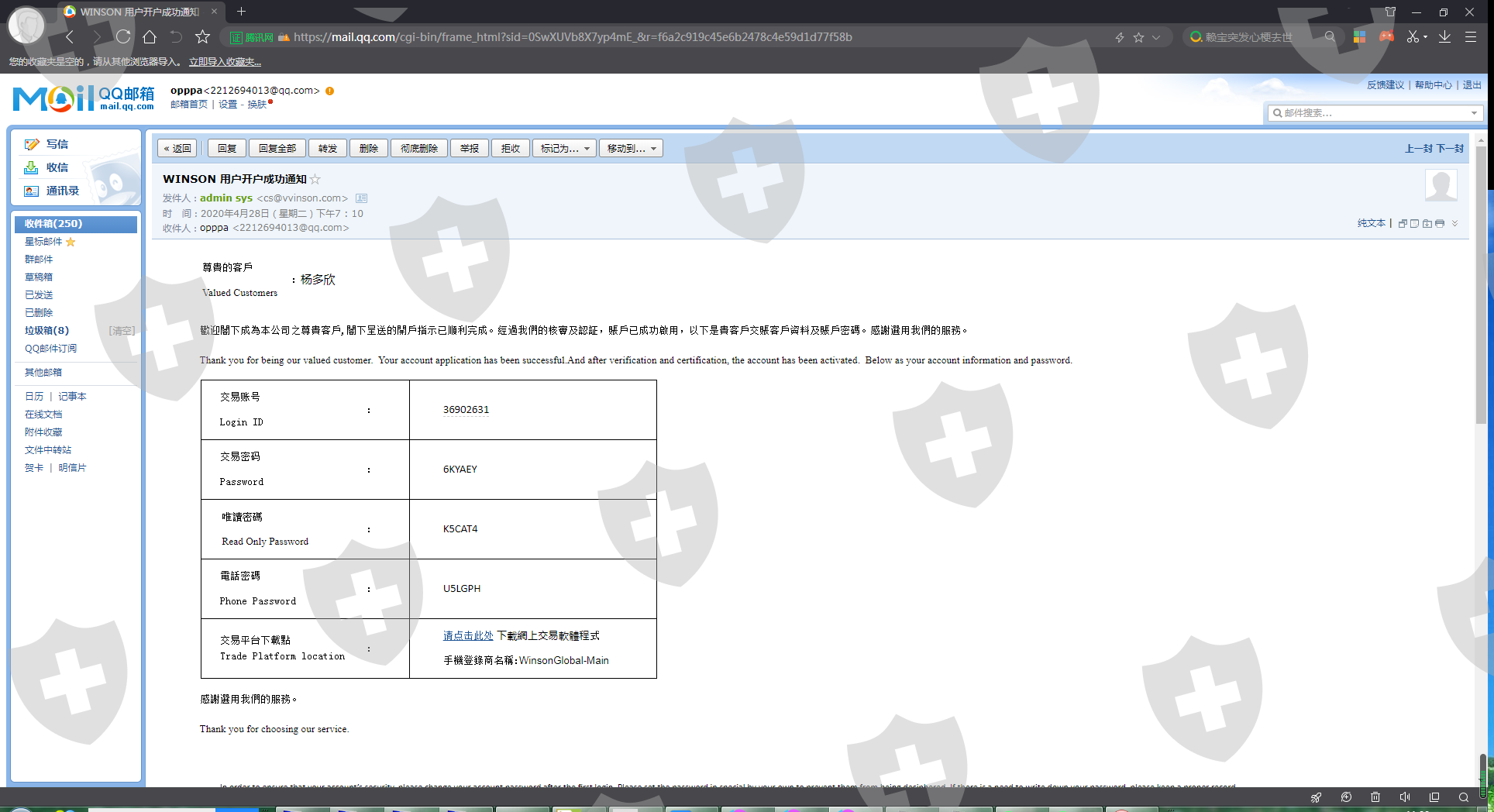This screenshot has width=1494, height=812.
Task: Open the browser downloads icon
Action: [1444, 36]
